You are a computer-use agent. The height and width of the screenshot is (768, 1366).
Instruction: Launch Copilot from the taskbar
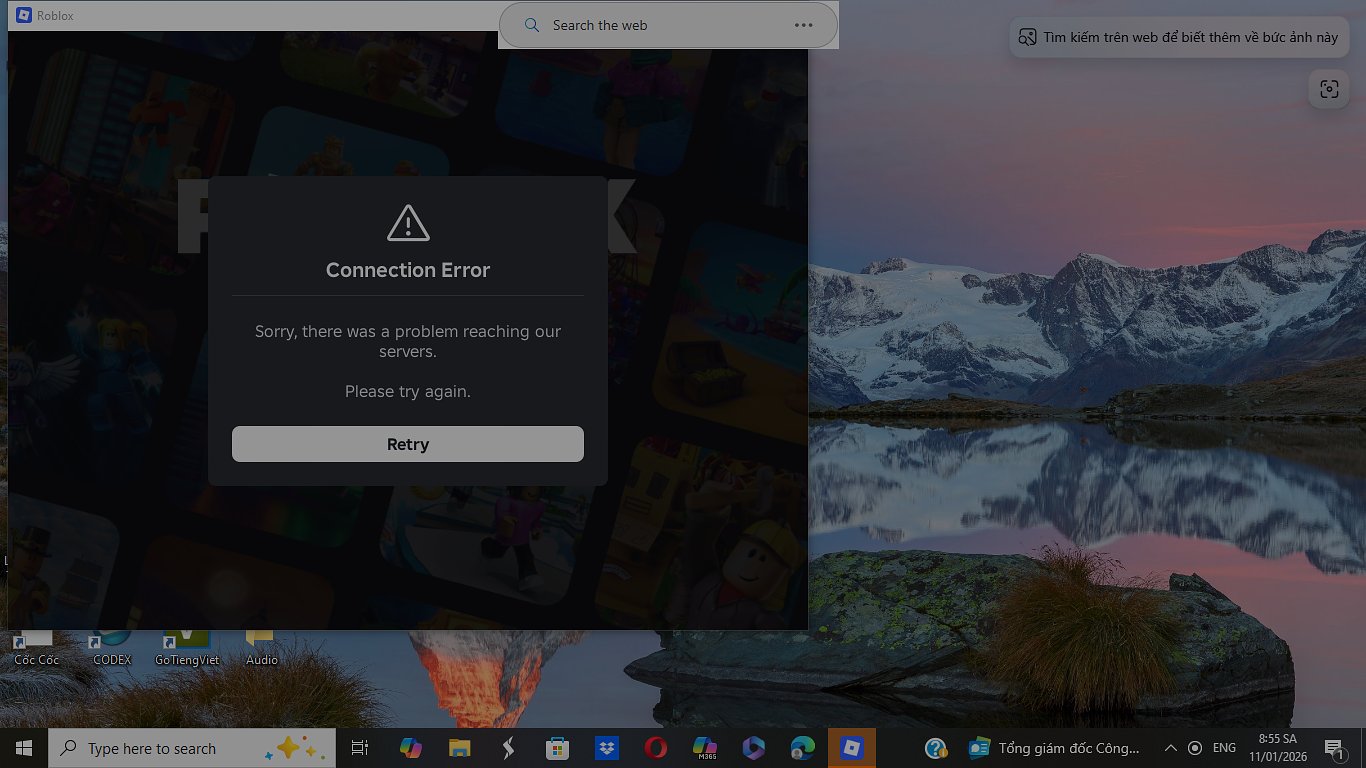(x=410, y=748)
